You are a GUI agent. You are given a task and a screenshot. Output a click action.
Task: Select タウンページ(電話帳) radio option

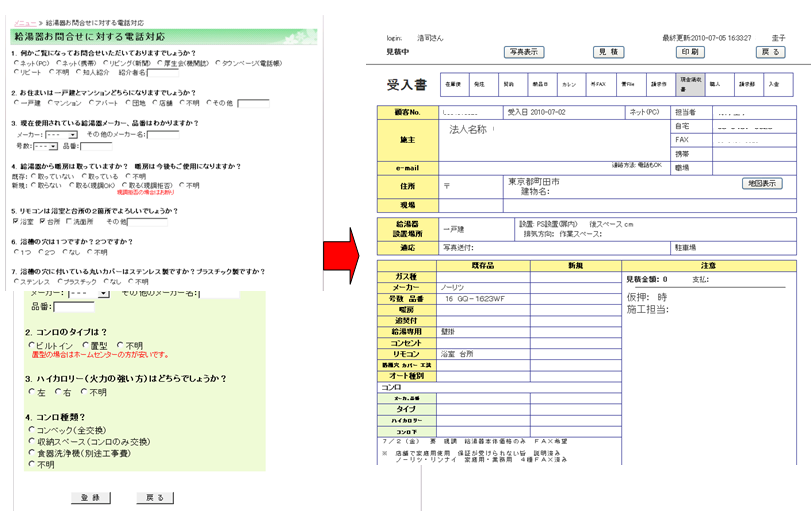coord(218,63)
